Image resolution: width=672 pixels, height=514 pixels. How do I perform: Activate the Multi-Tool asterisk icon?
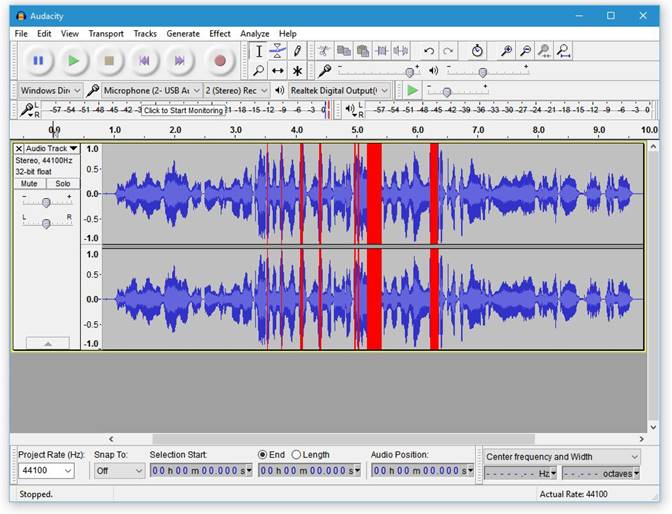click(x=297, y=70)
